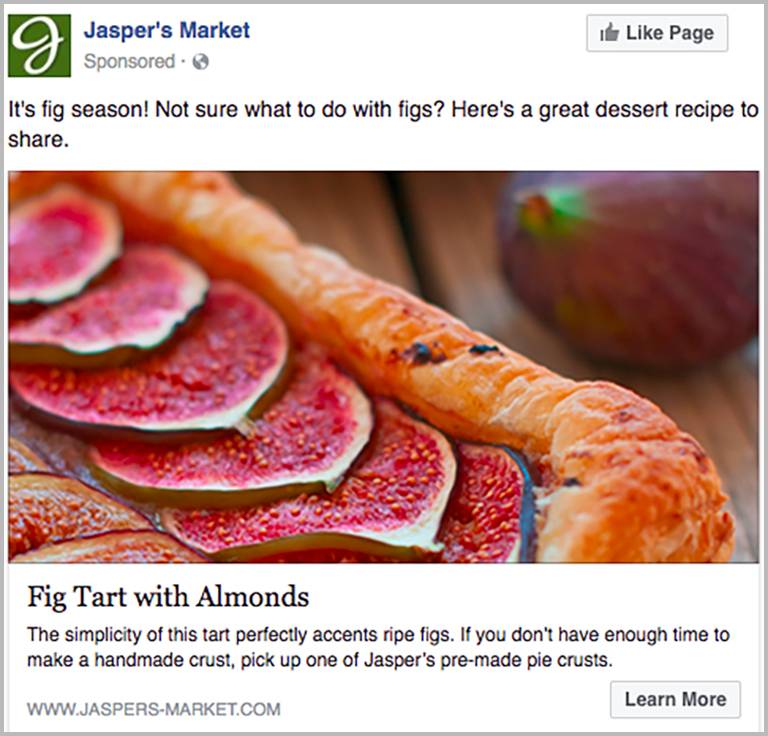Click the word "share." in the caption

click(38, 140)
